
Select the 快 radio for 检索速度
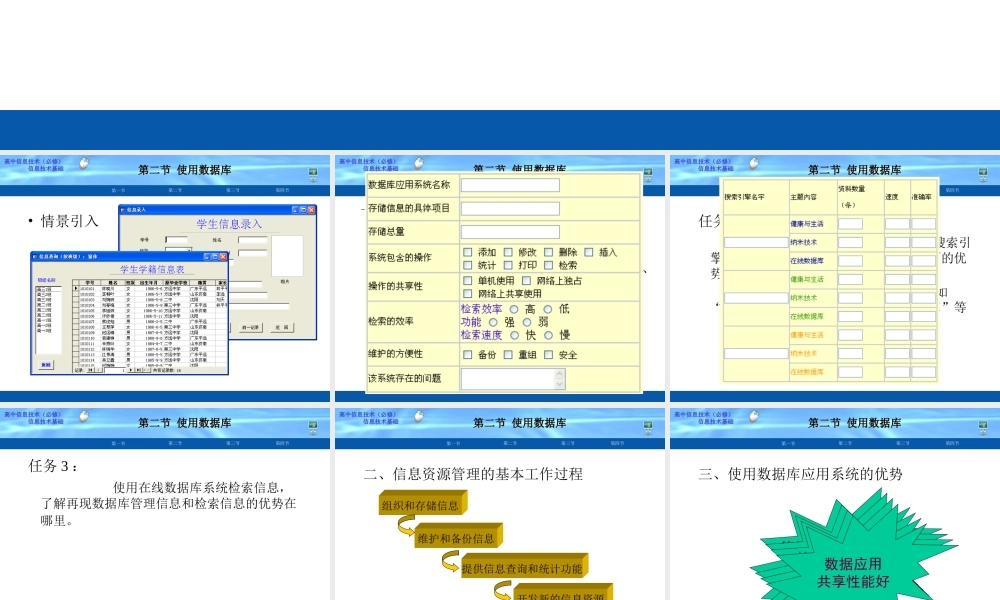514,335
